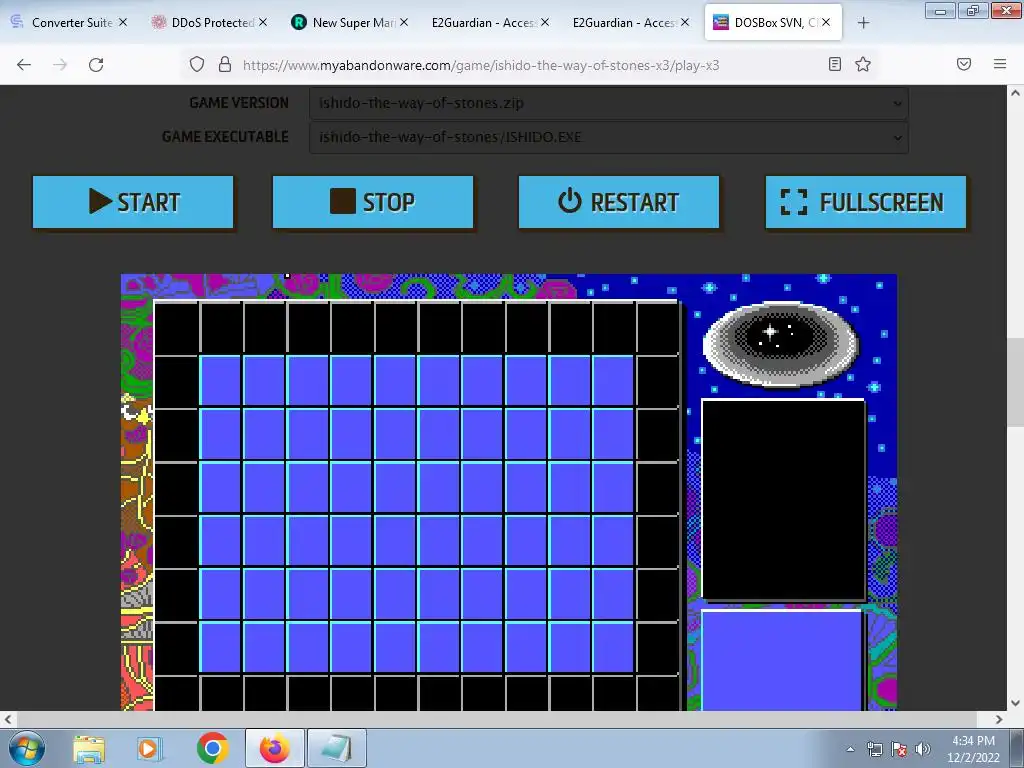The width and height of the screenshot is (1024, 768).
Task: Click the network status tray icon
Action: (874, 749)
